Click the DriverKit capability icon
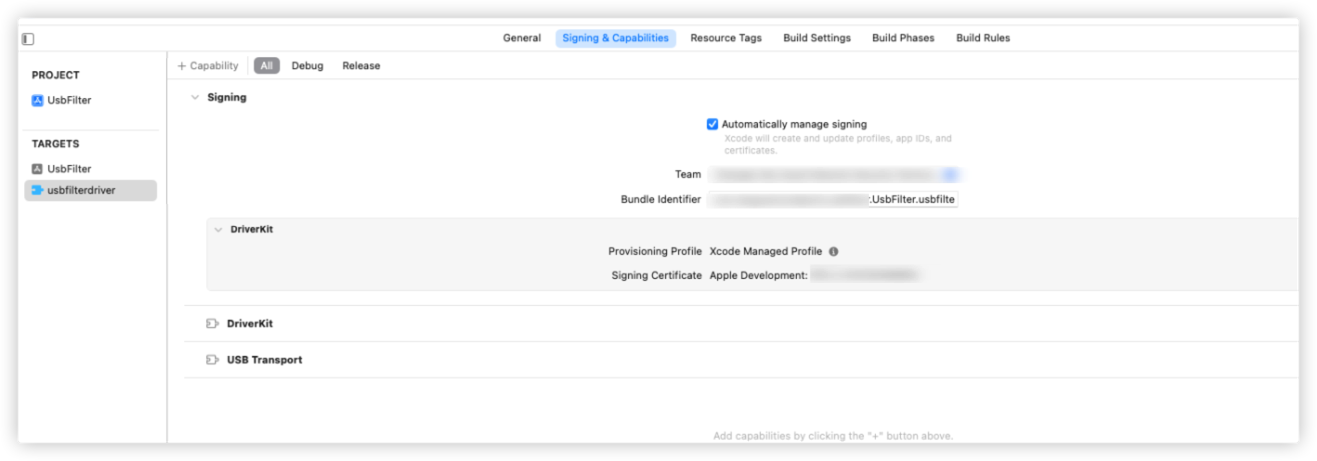 tap(212, 324)
